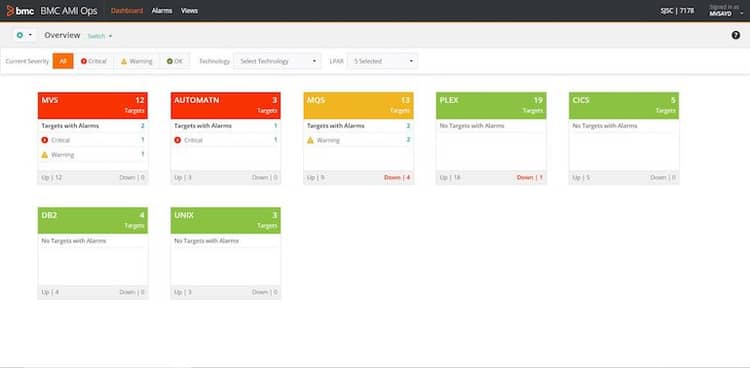Filter by Critical severity
Image resolution: width=750 pixels, height=368 pixels.
tap(94, 61)
